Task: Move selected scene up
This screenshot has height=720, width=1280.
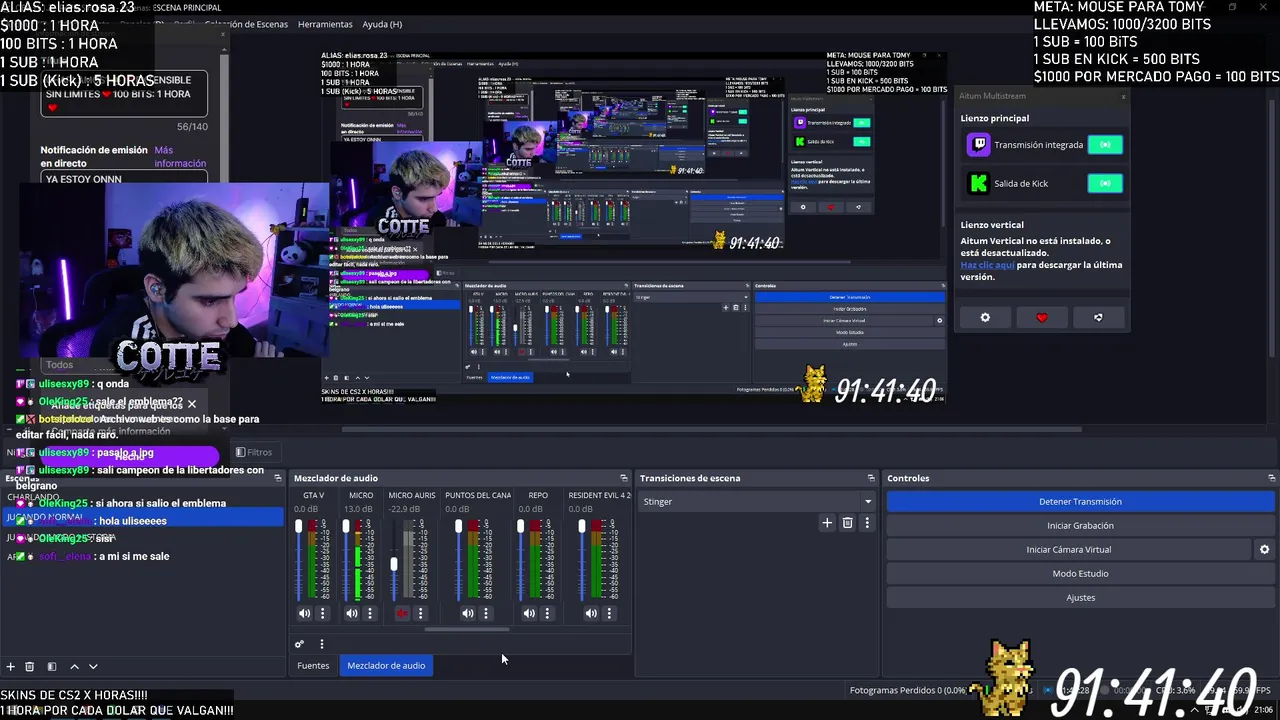Action: [x=75, y=666]
